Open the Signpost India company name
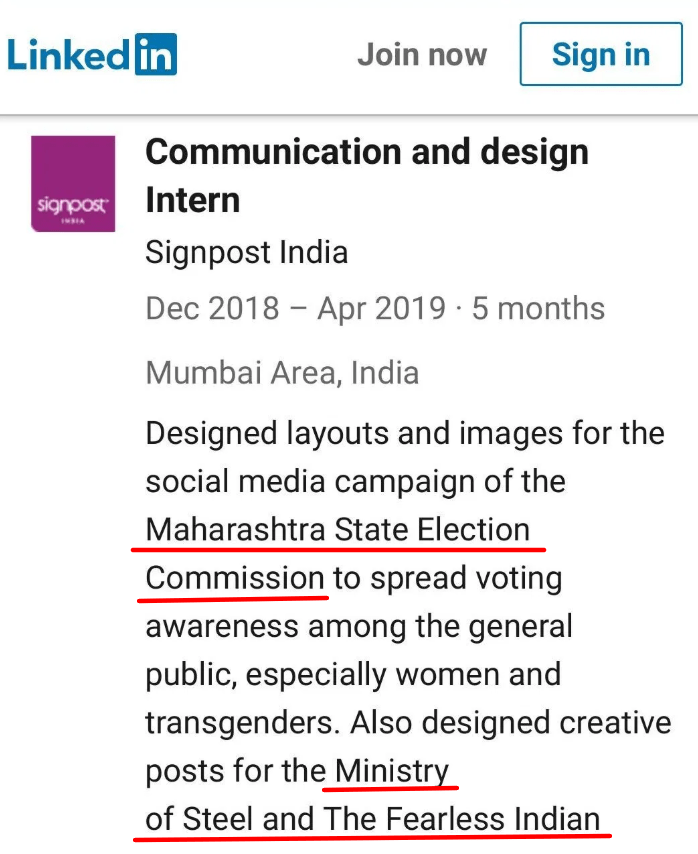The width and height of the screenshot is (698, 854). 246,252
